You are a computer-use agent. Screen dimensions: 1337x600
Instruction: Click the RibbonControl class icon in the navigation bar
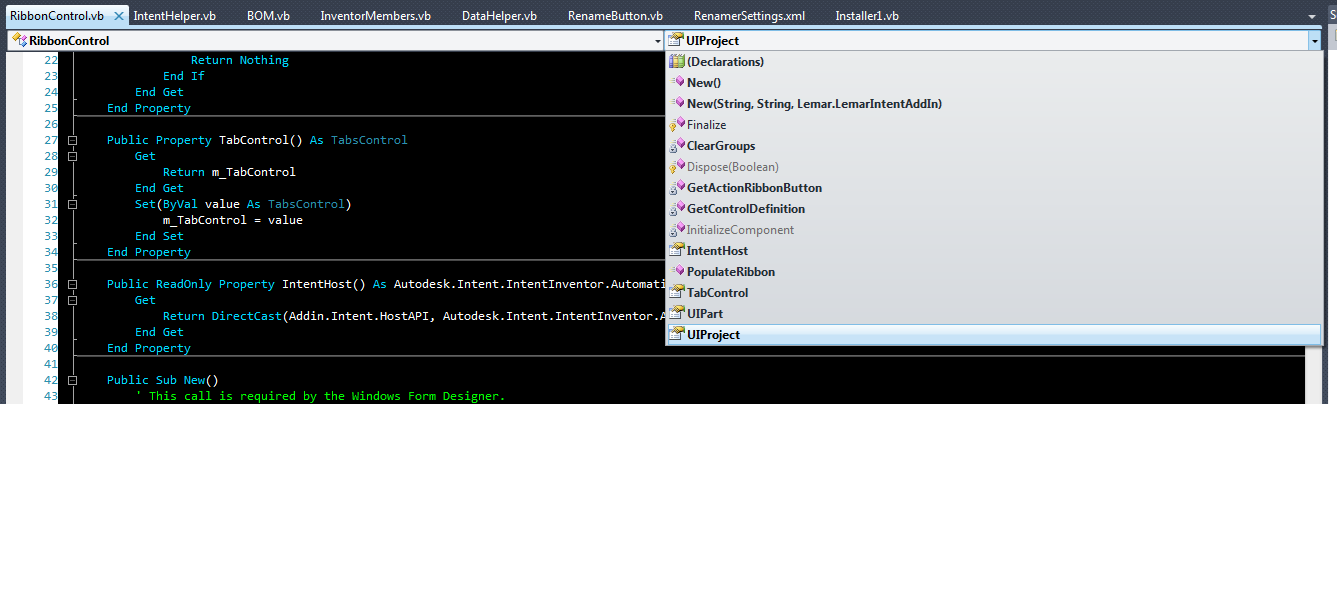tap(18, 40)
